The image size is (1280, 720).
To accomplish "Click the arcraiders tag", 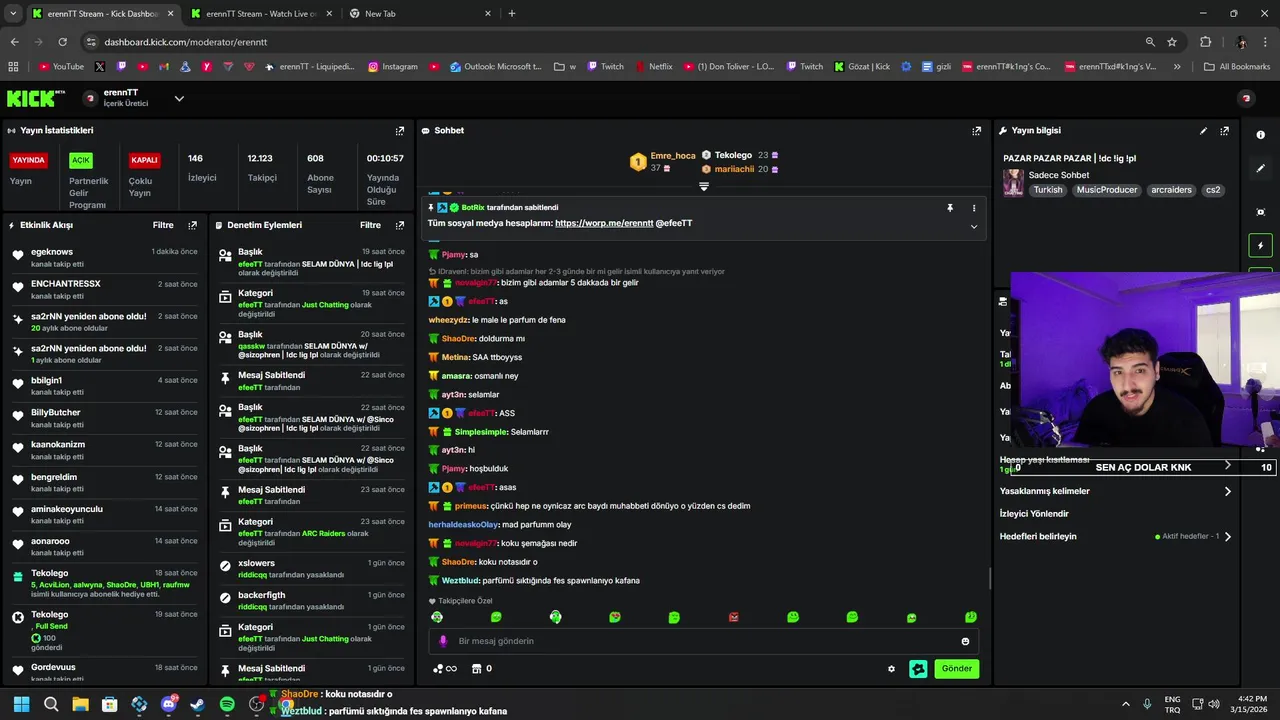I will point(1170,190).
